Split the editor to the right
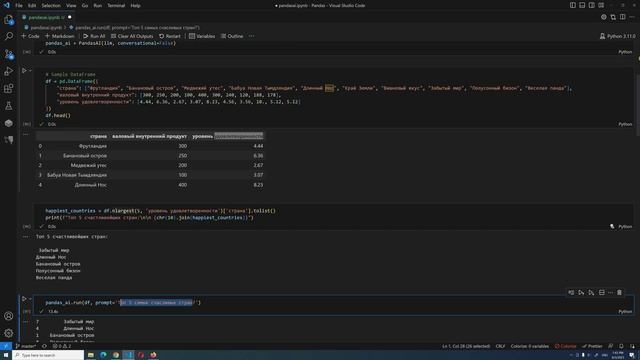Viewport: 640px width, 360px height. 622,17
